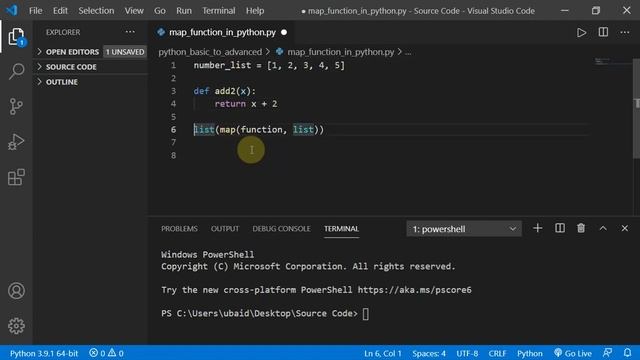Screen dimensions: 640x360
Task: Click the aka.ms/pscore6 link in terminal
Action: pos(414,290)
